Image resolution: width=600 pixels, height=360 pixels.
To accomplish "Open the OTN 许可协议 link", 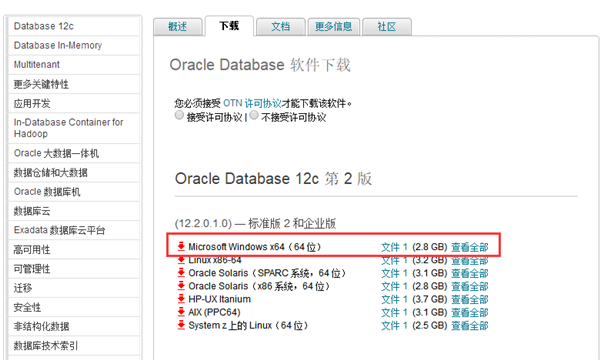I will (252, 103).
